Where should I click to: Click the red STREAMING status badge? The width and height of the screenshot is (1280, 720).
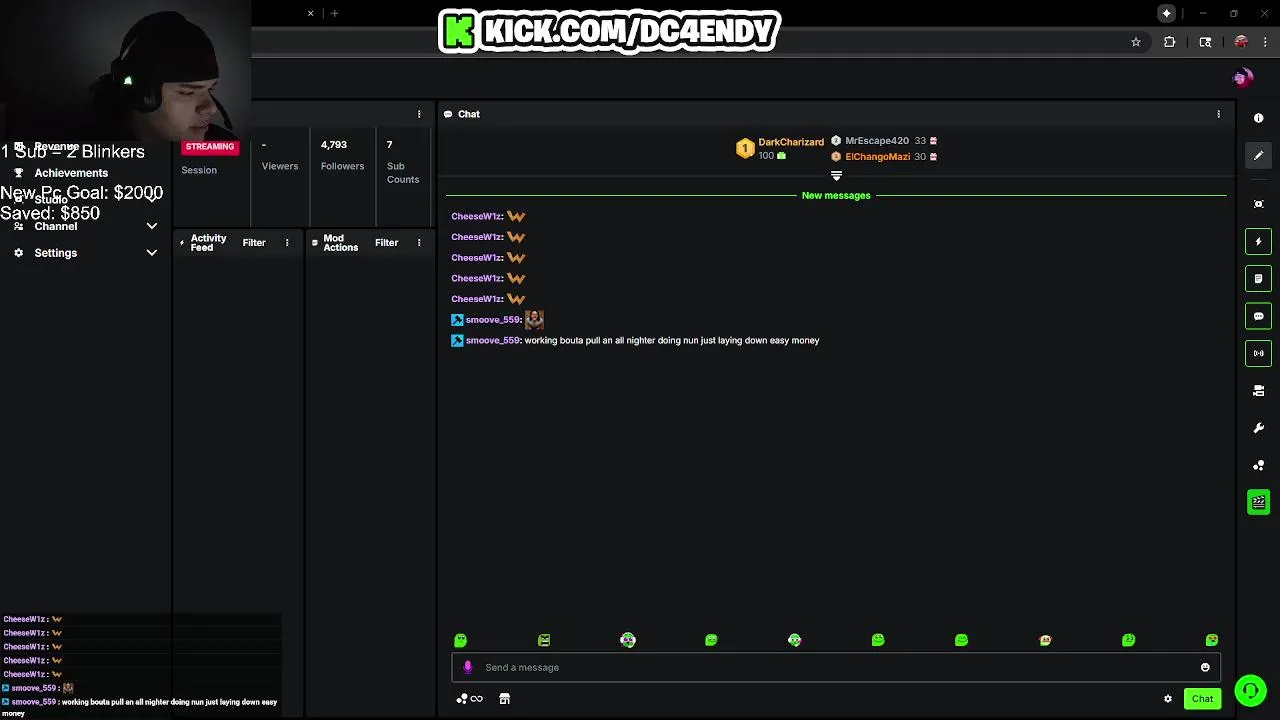[x=210, y=147]
